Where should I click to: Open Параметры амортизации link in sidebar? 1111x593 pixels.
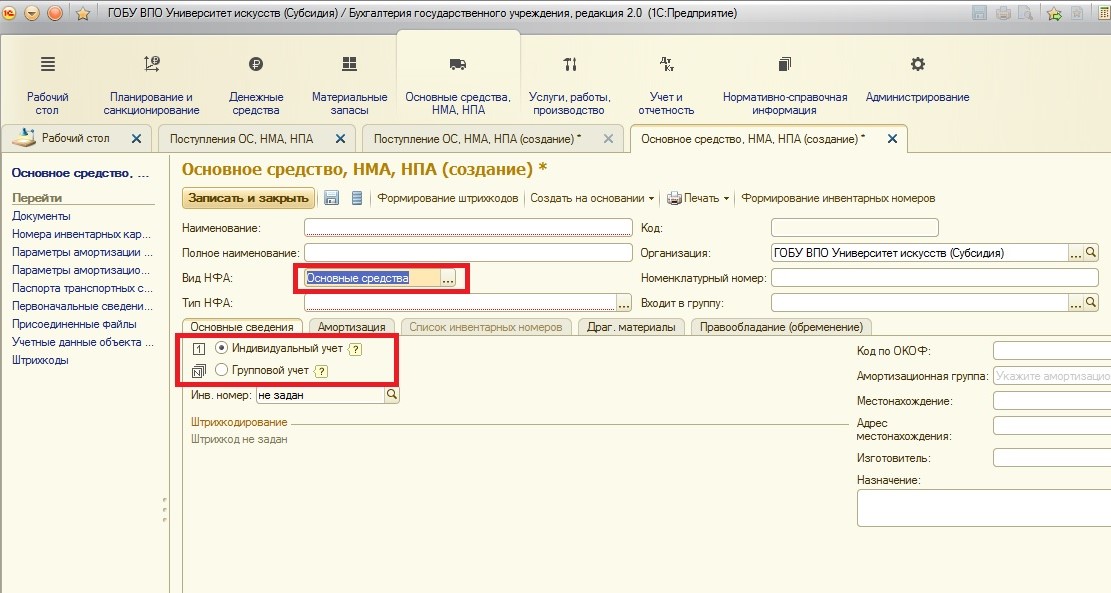tap(82, 252)
